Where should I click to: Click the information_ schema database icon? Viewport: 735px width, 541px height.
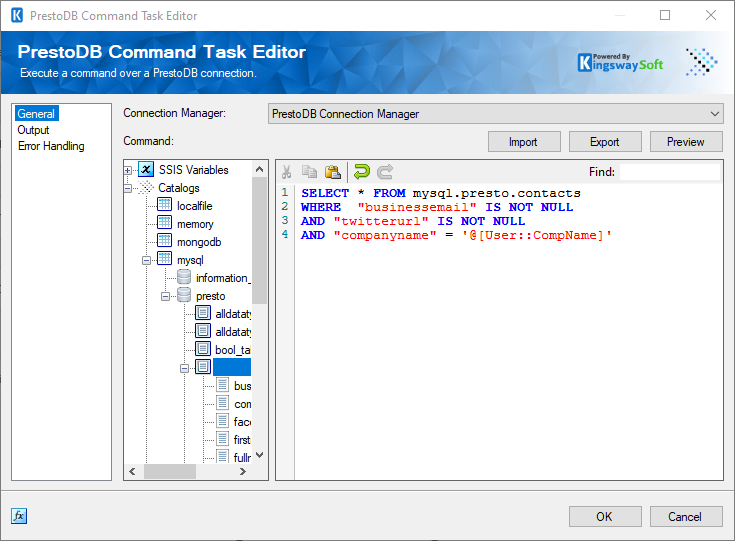184,277
